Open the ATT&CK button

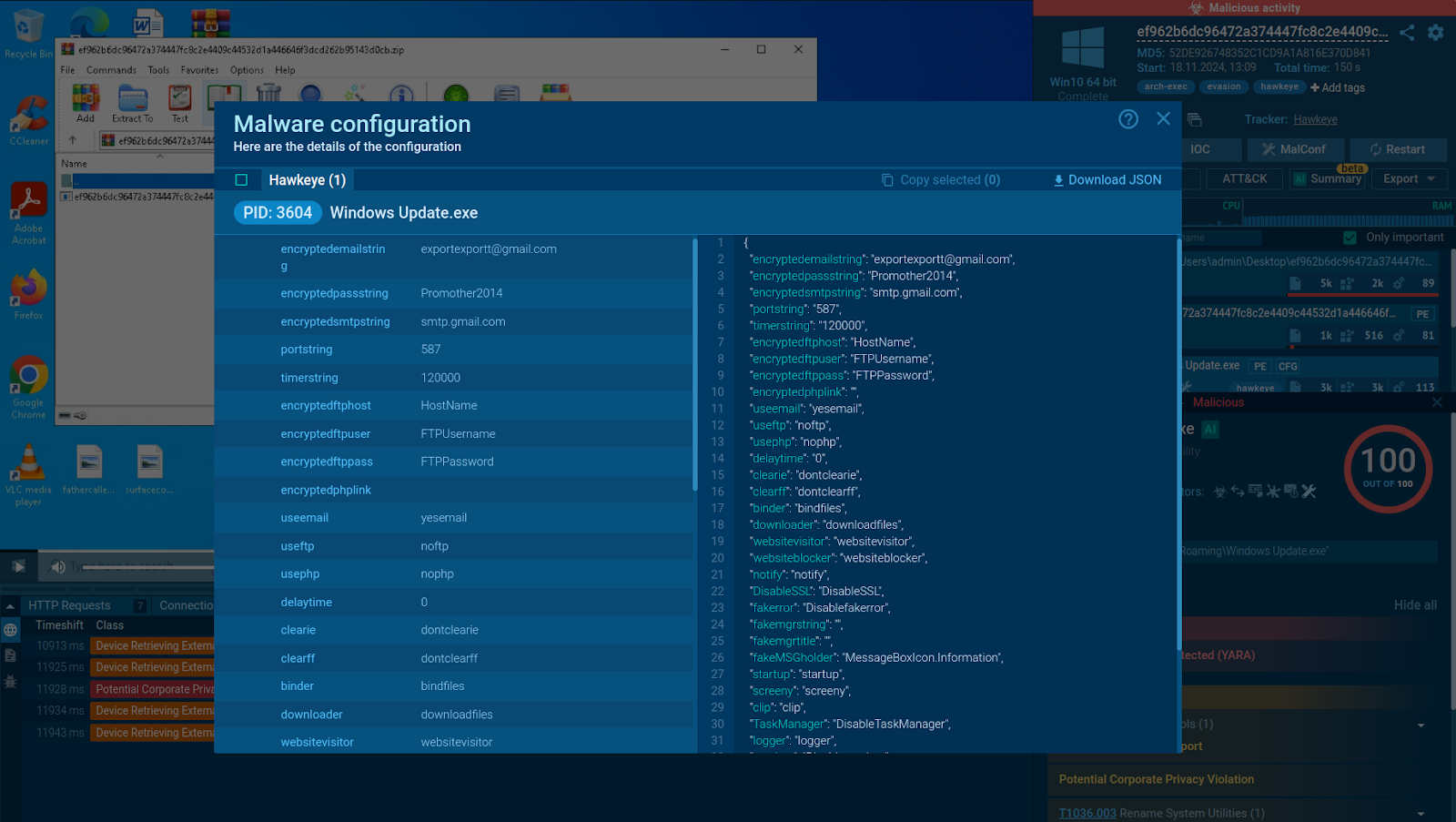pyautogui.click(x=1244, y=178)
